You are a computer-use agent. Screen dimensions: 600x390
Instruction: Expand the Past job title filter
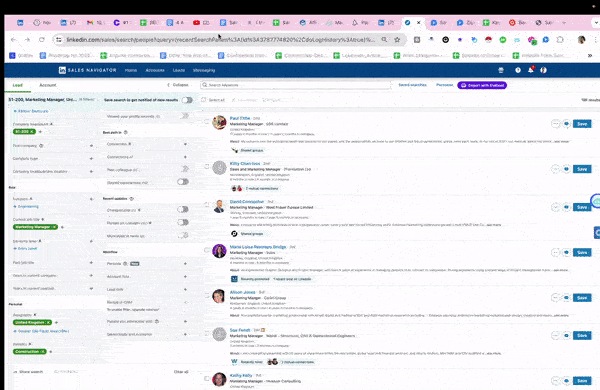(x=91, y=263)
